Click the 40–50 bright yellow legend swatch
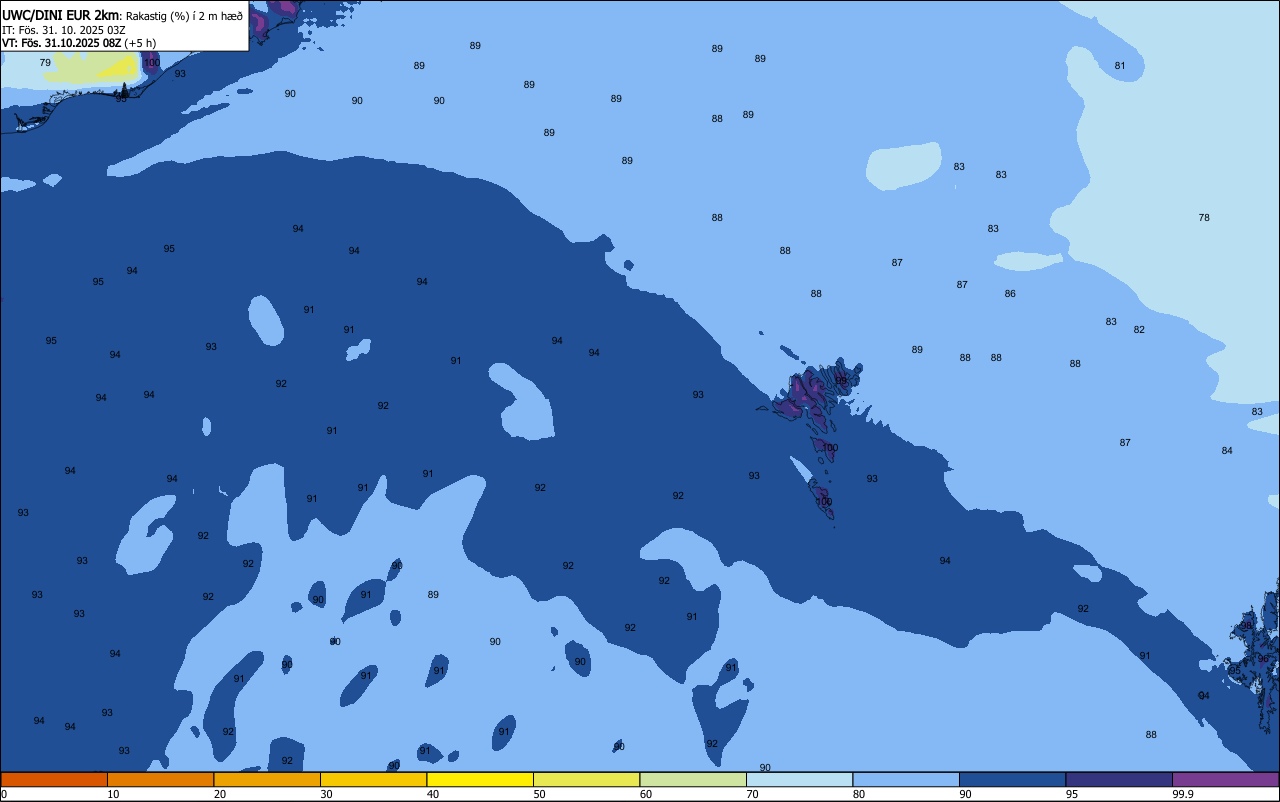 click(480, 779)
